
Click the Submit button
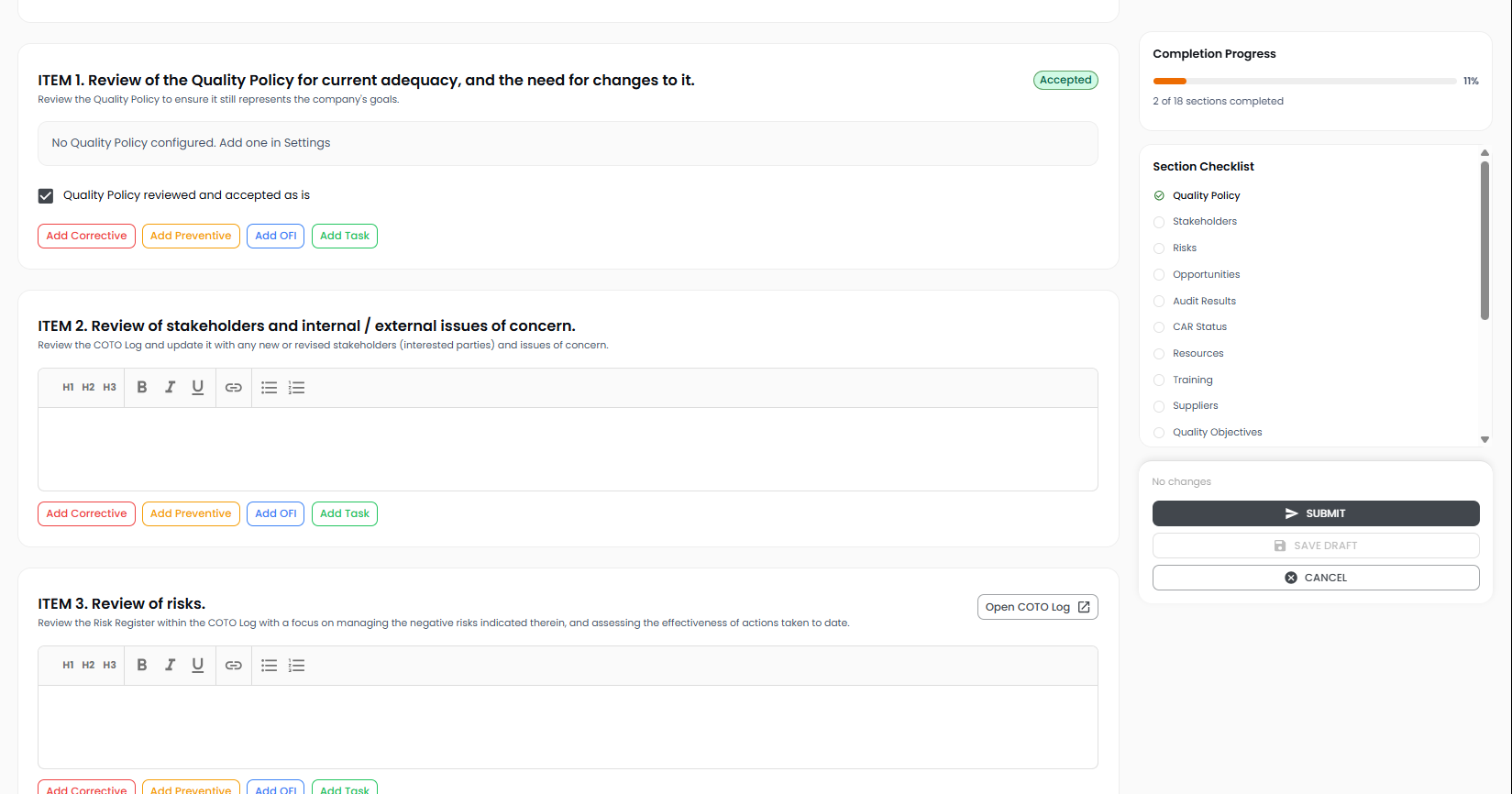tap(1315, 513)
